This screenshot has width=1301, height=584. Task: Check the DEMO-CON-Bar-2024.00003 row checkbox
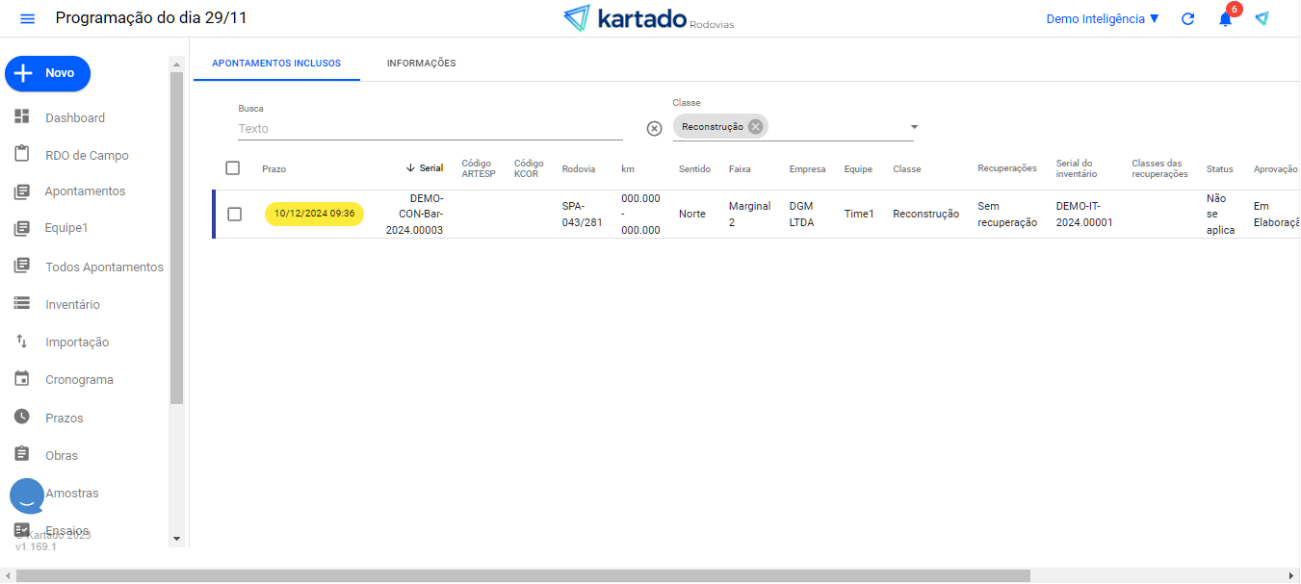pos(234,214)
